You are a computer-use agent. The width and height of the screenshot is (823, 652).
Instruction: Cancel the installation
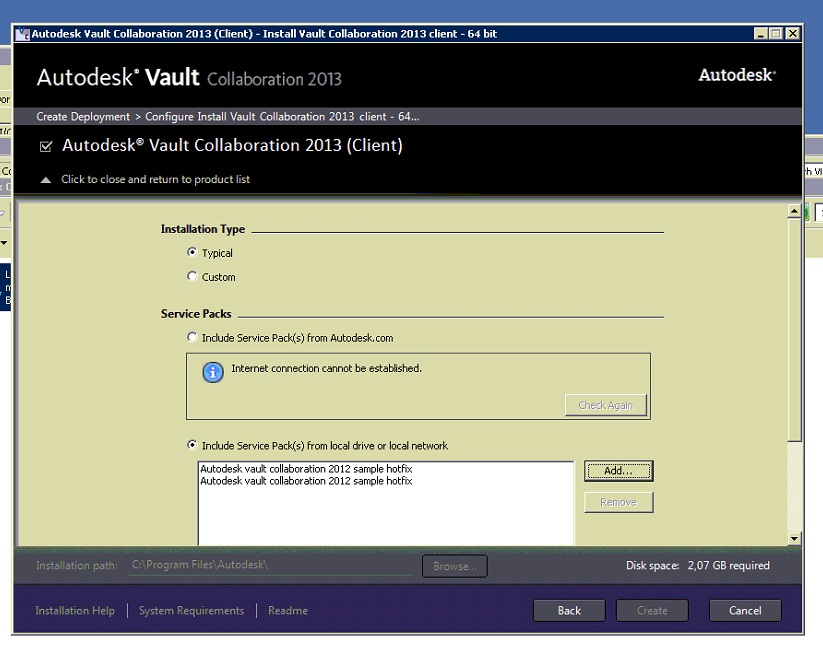pos(745,611)
